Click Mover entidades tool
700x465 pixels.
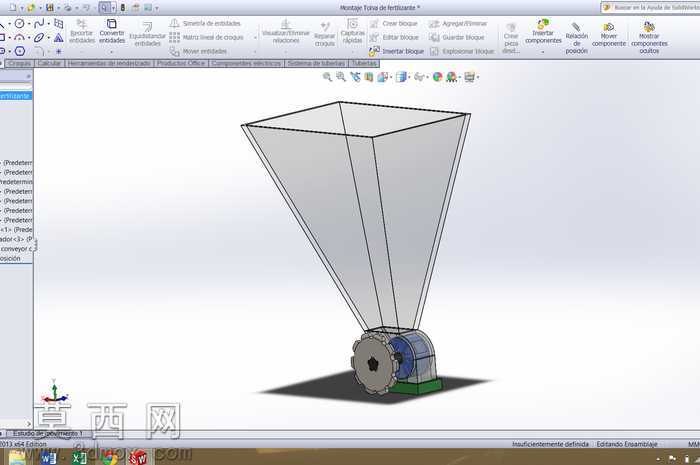199,51
